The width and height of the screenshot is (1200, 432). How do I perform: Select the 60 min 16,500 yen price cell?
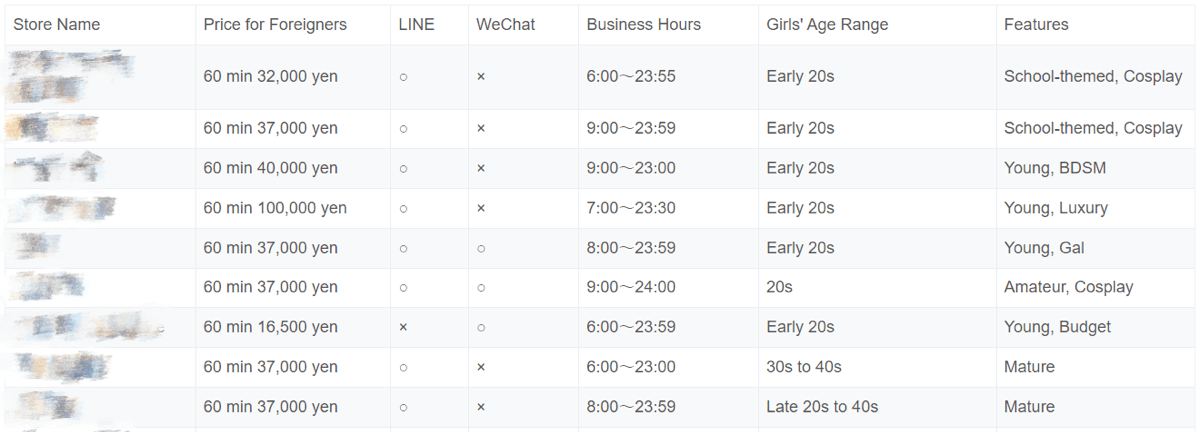[270, 327]
